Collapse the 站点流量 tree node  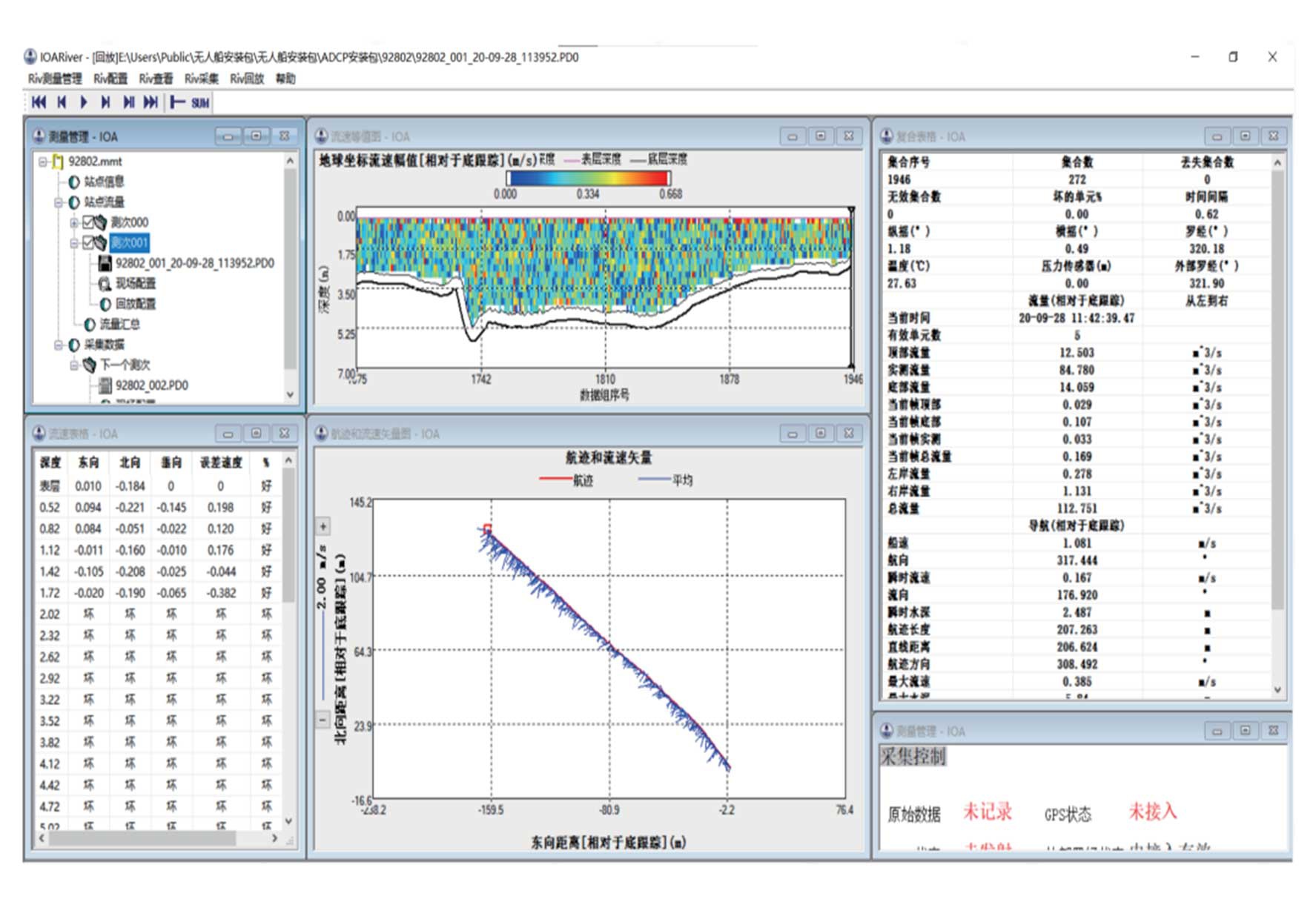(59, 202)
